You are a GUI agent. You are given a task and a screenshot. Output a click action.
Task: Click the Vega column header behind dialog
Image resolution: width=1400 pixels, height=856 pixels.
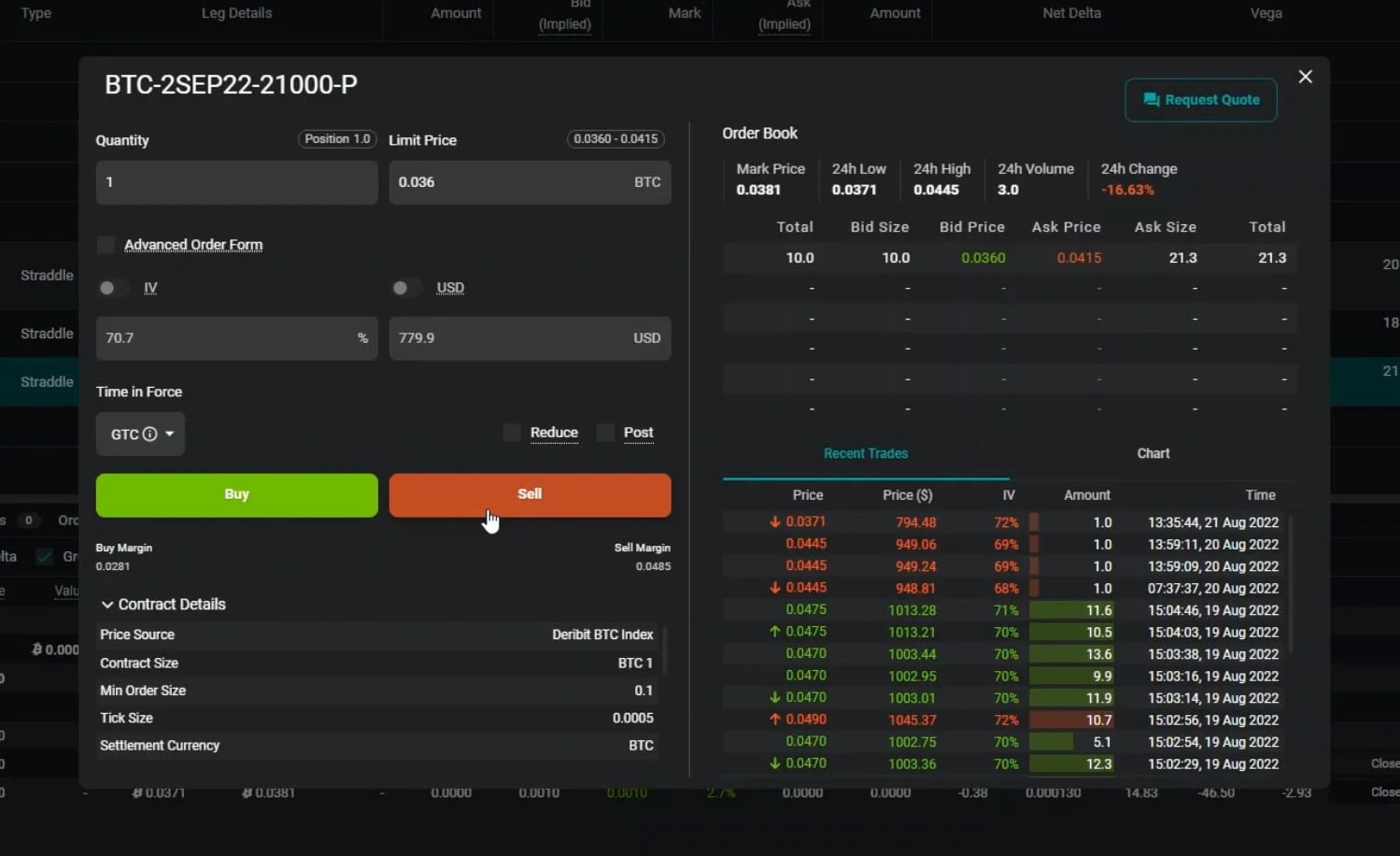[1266, 13]
